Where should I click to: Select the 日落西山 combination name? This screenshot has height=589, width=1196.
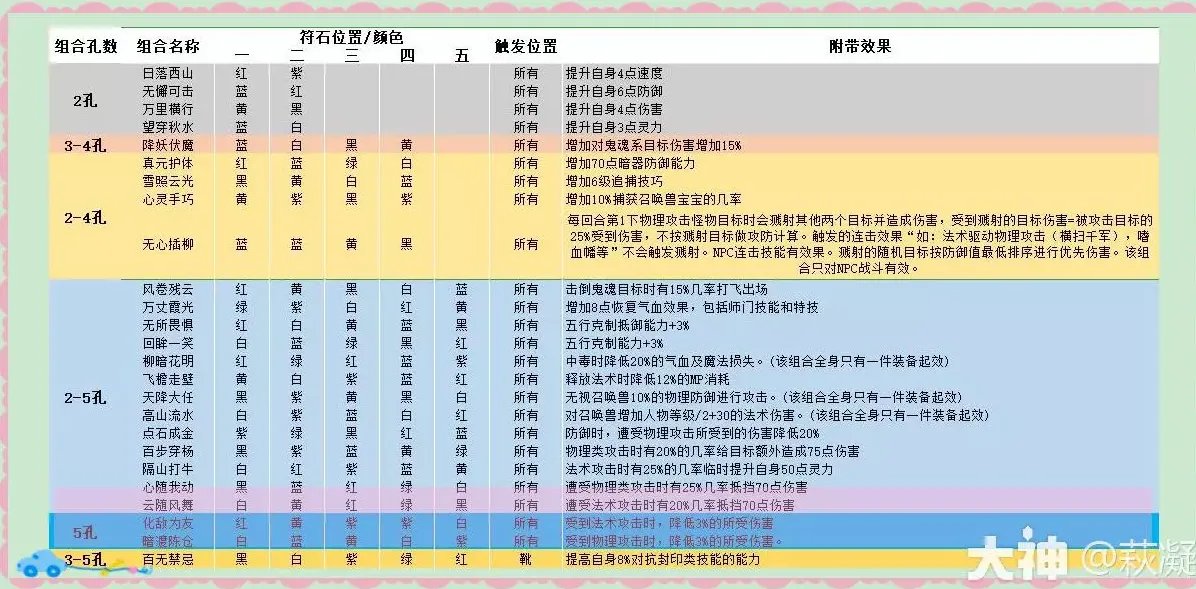(x=170, y=72)
